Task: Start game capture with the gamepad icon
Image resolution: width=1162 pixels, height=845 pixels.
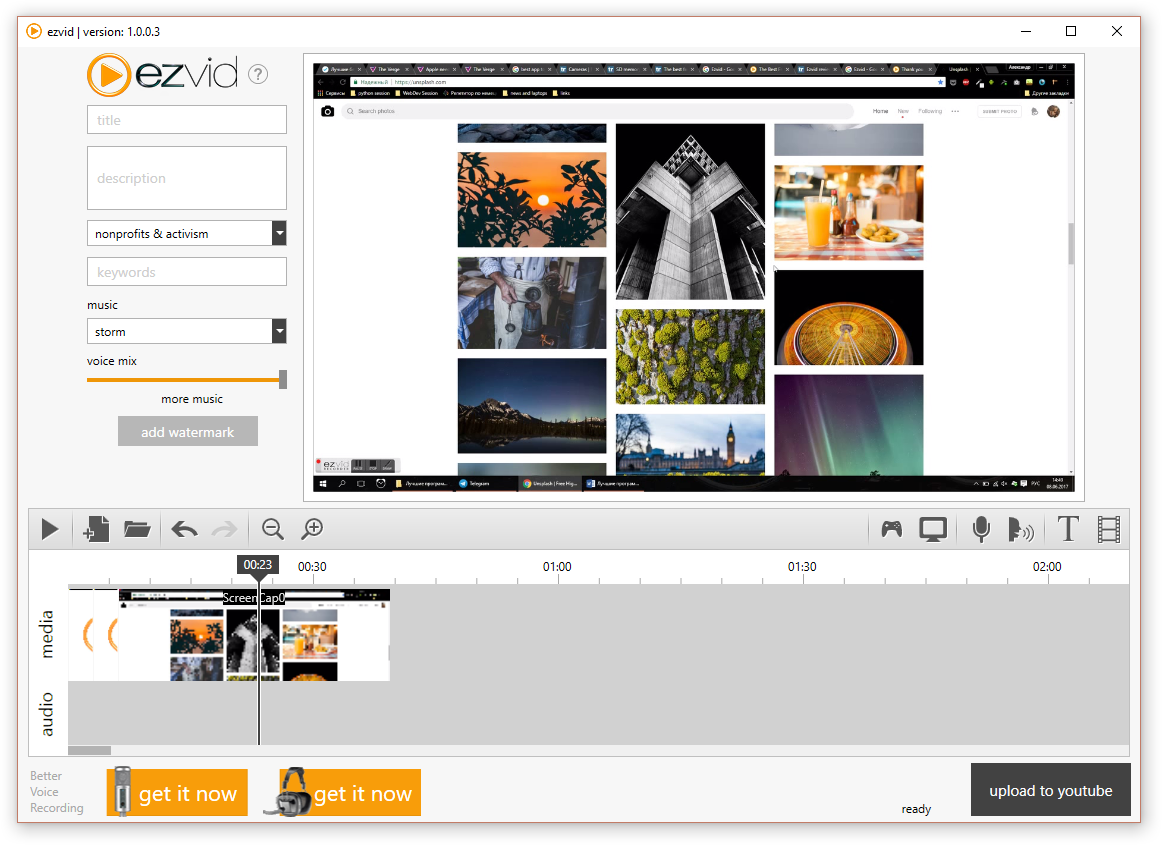Action: (x=891, y=529)
